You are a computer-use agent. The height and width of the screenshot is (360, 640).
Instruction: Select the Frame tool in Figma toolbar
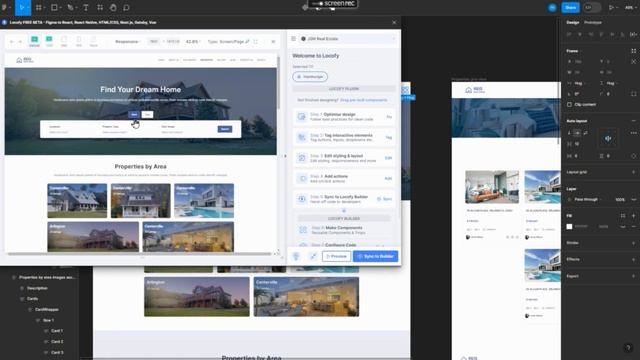(x=38, y=7)
